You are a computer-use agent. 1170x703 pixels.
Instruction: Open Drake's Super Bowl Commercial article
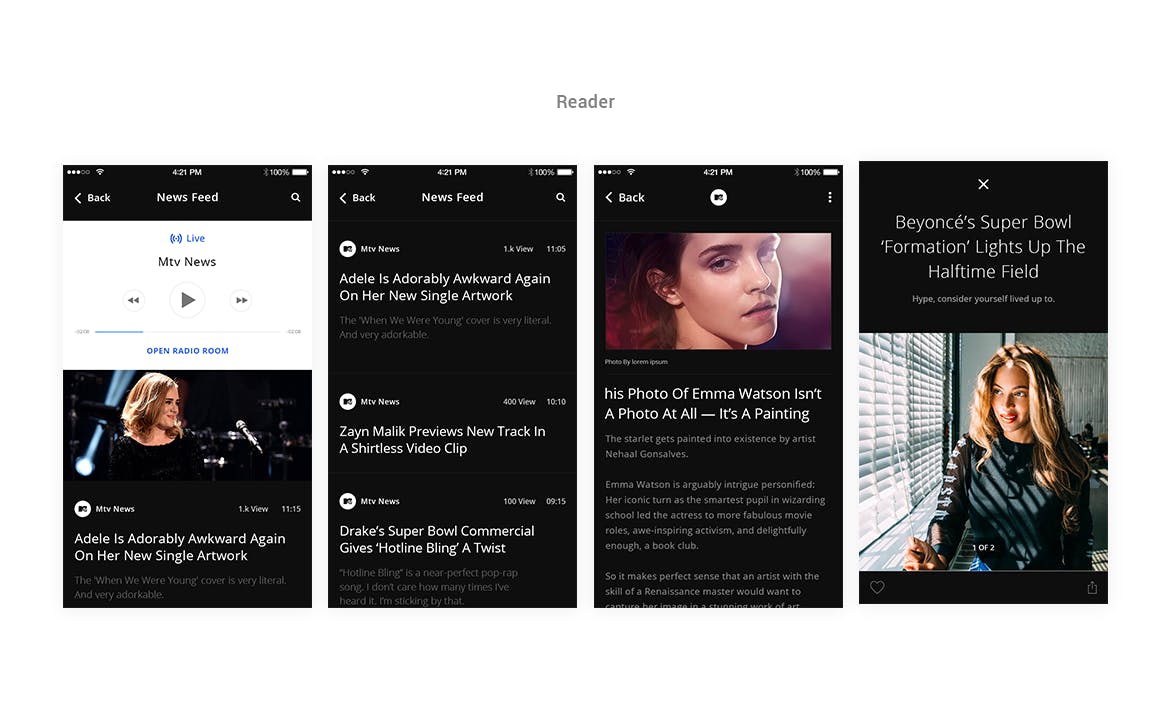pos(437,539)
